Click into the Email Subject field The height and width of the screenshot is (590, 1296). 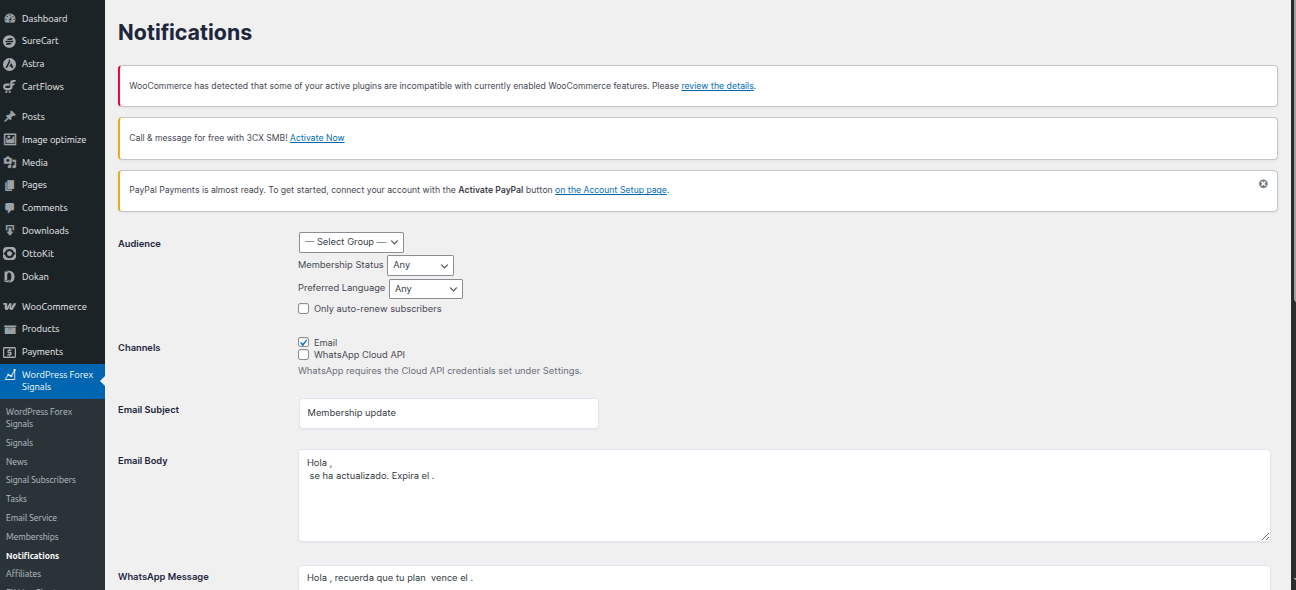(448, 413)
